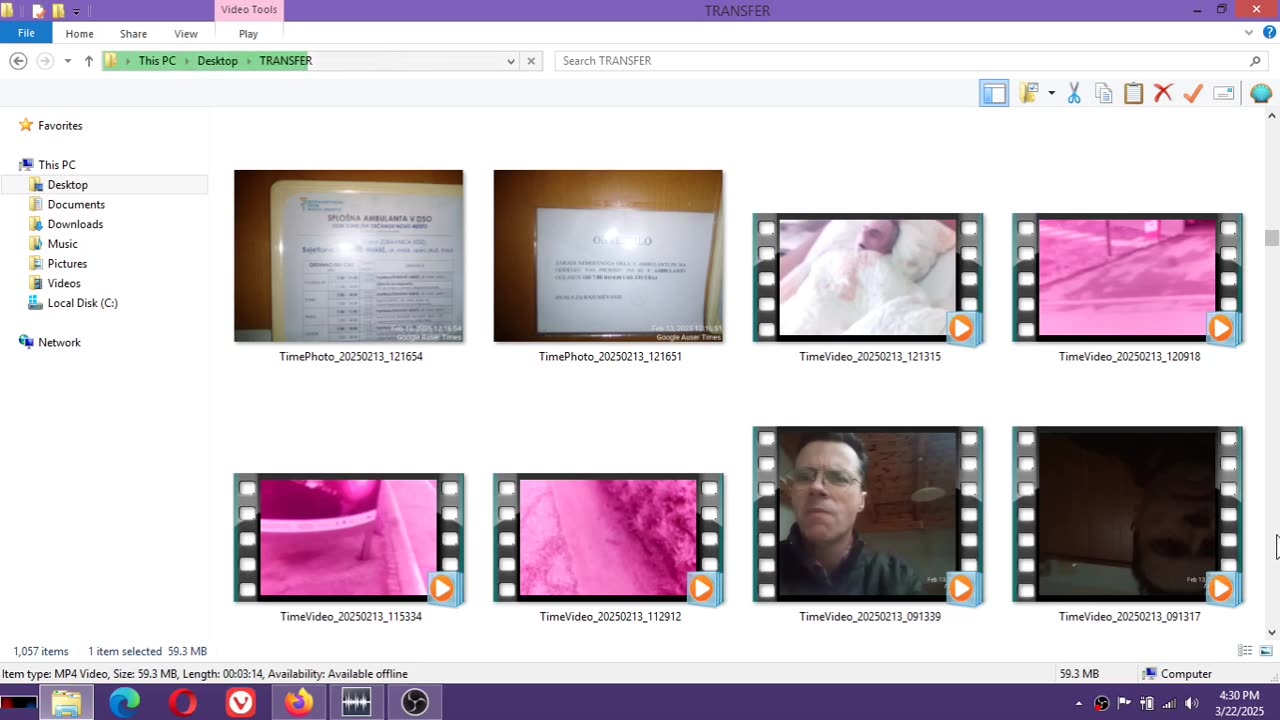
Task: Select video TimeVideo_20250213_121315
Action: point(868,279)
